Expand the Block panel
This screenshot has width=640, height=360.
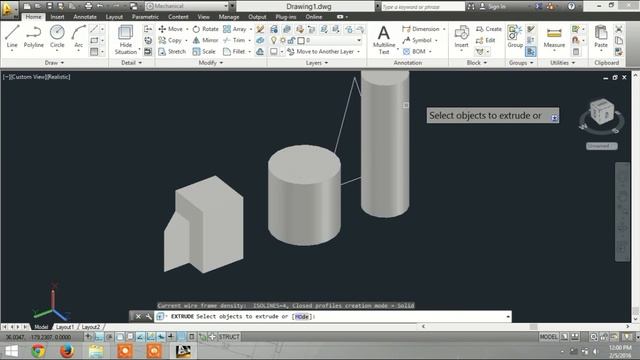(x=477, y=63)
